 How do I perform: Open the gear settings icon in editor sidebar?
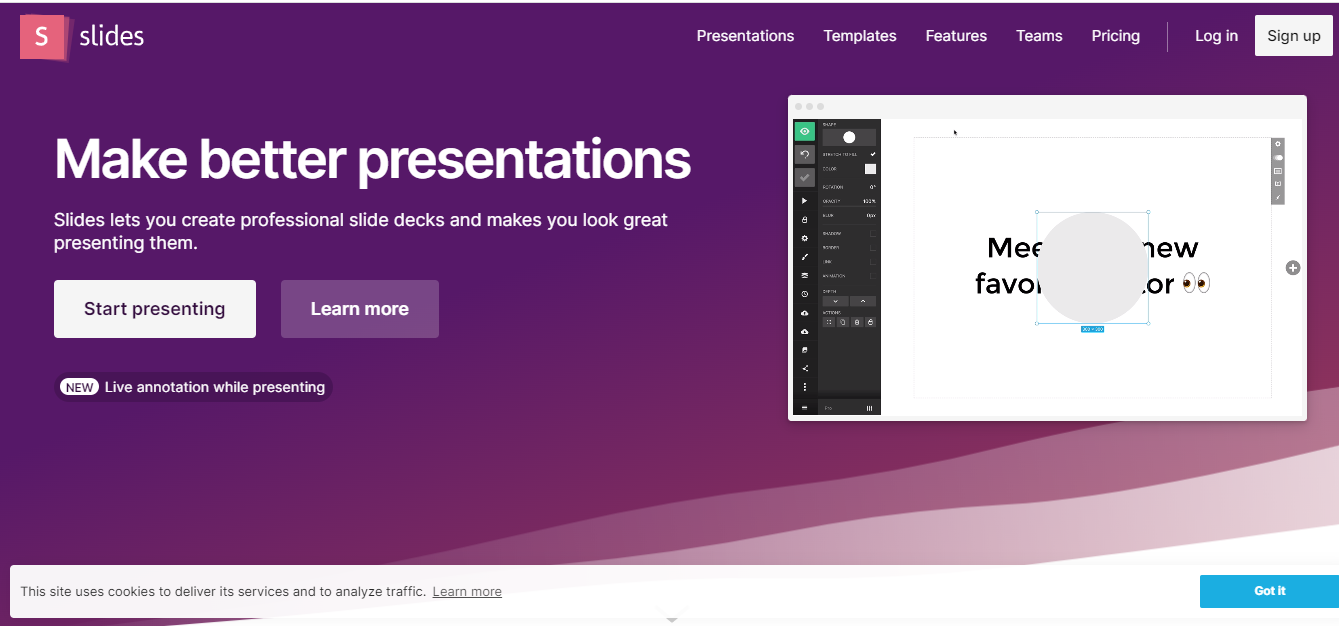(805, 239)
